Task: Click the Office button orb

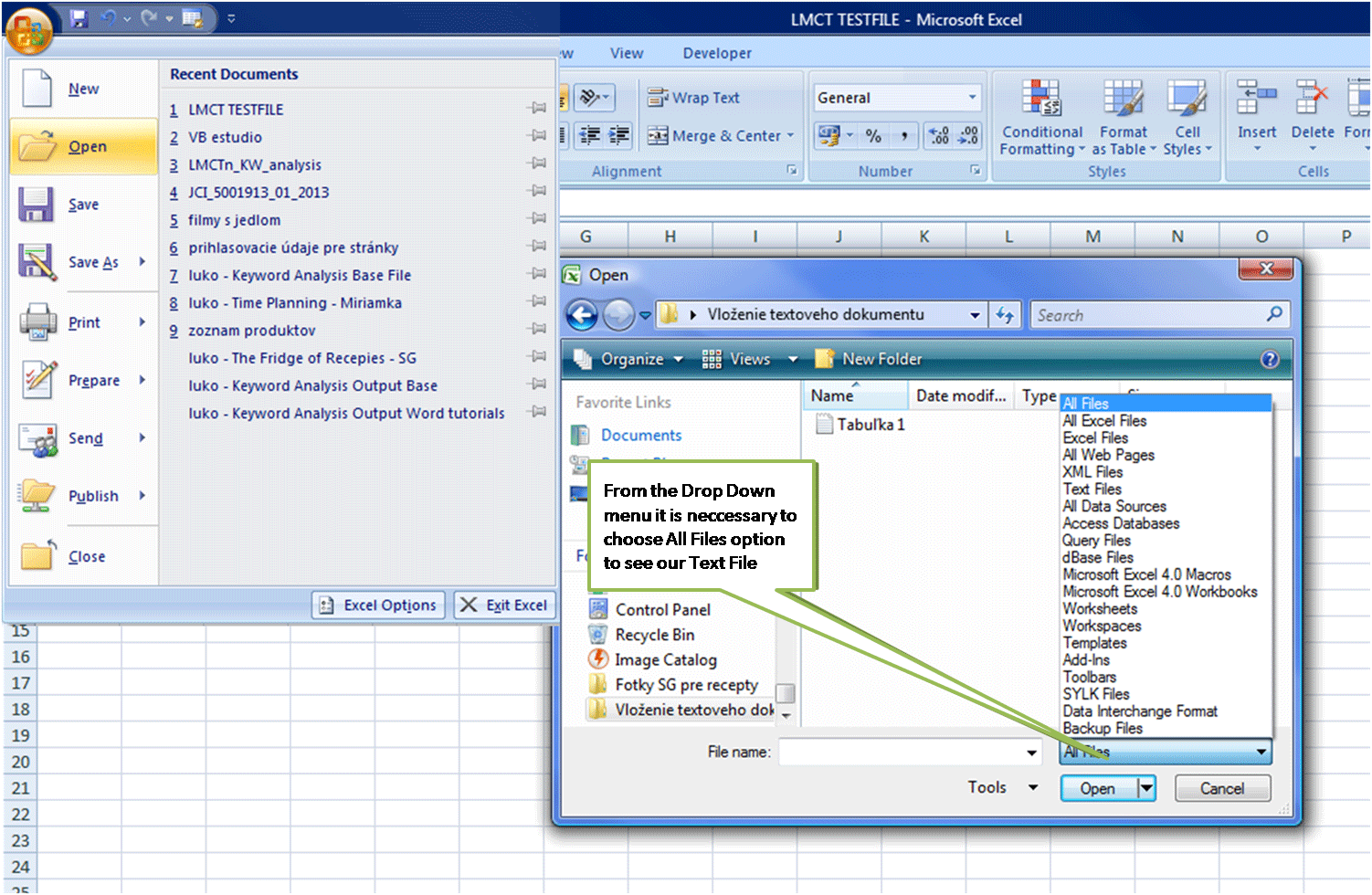Action: click(x=28, y=32)
